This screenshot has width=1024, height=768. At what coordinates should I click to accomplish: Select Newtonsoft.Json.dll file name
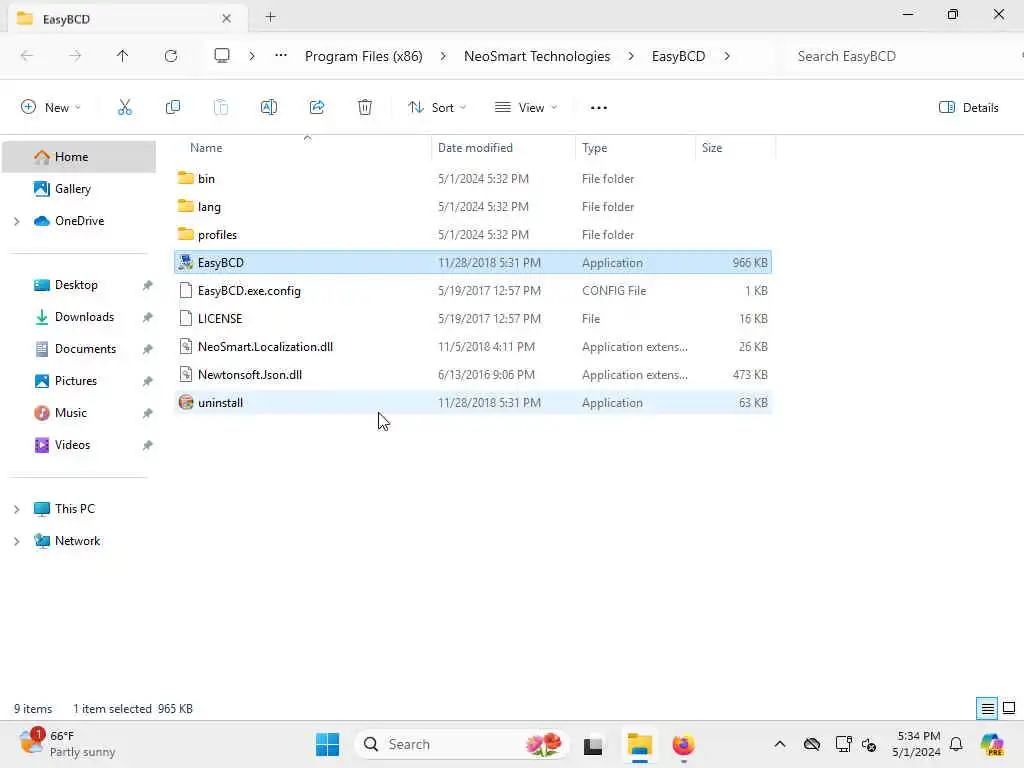pyautogui.click(x=250, y=375)
